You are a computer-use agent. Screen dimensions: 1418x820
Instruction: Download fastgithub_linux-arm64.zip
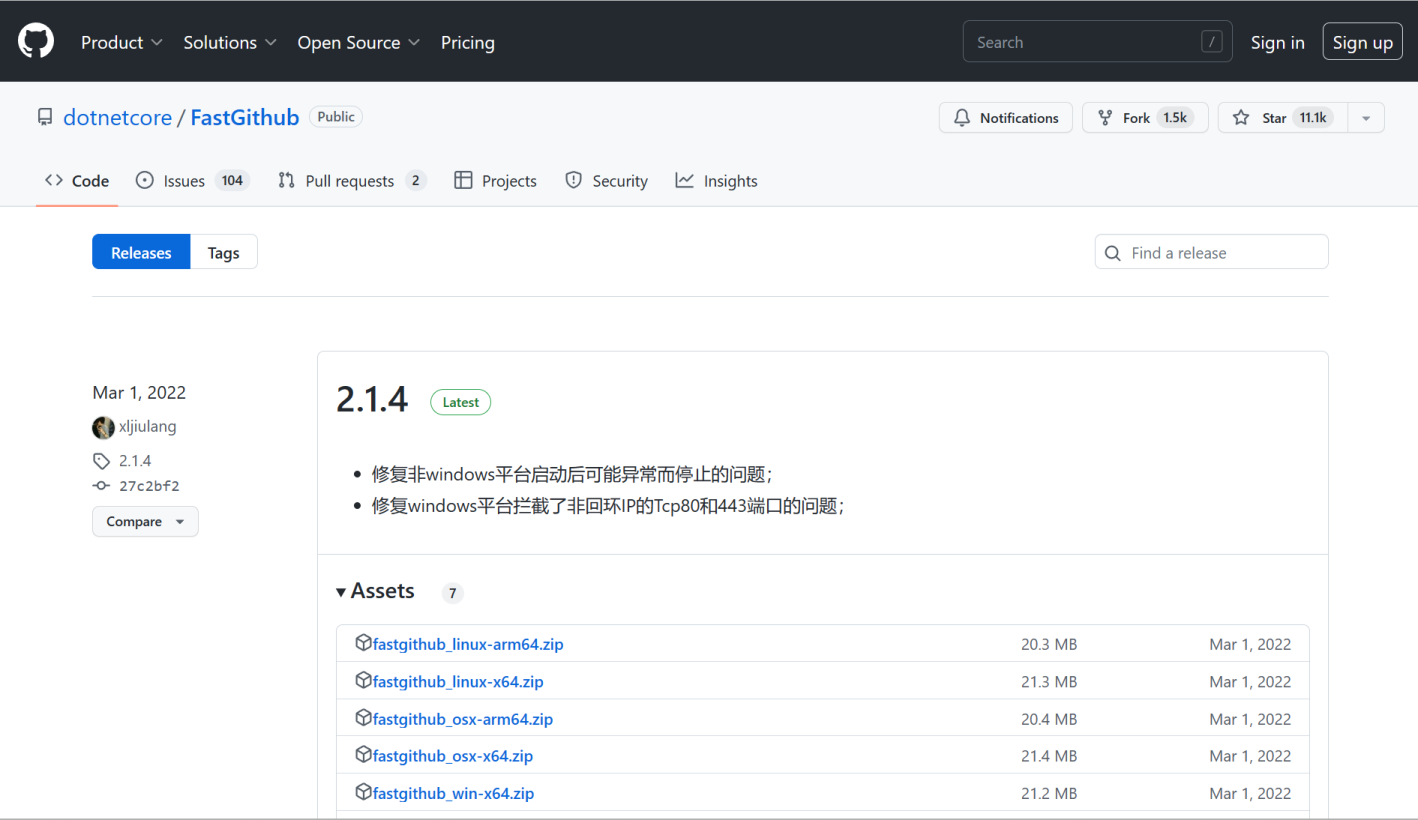[467, 644]
